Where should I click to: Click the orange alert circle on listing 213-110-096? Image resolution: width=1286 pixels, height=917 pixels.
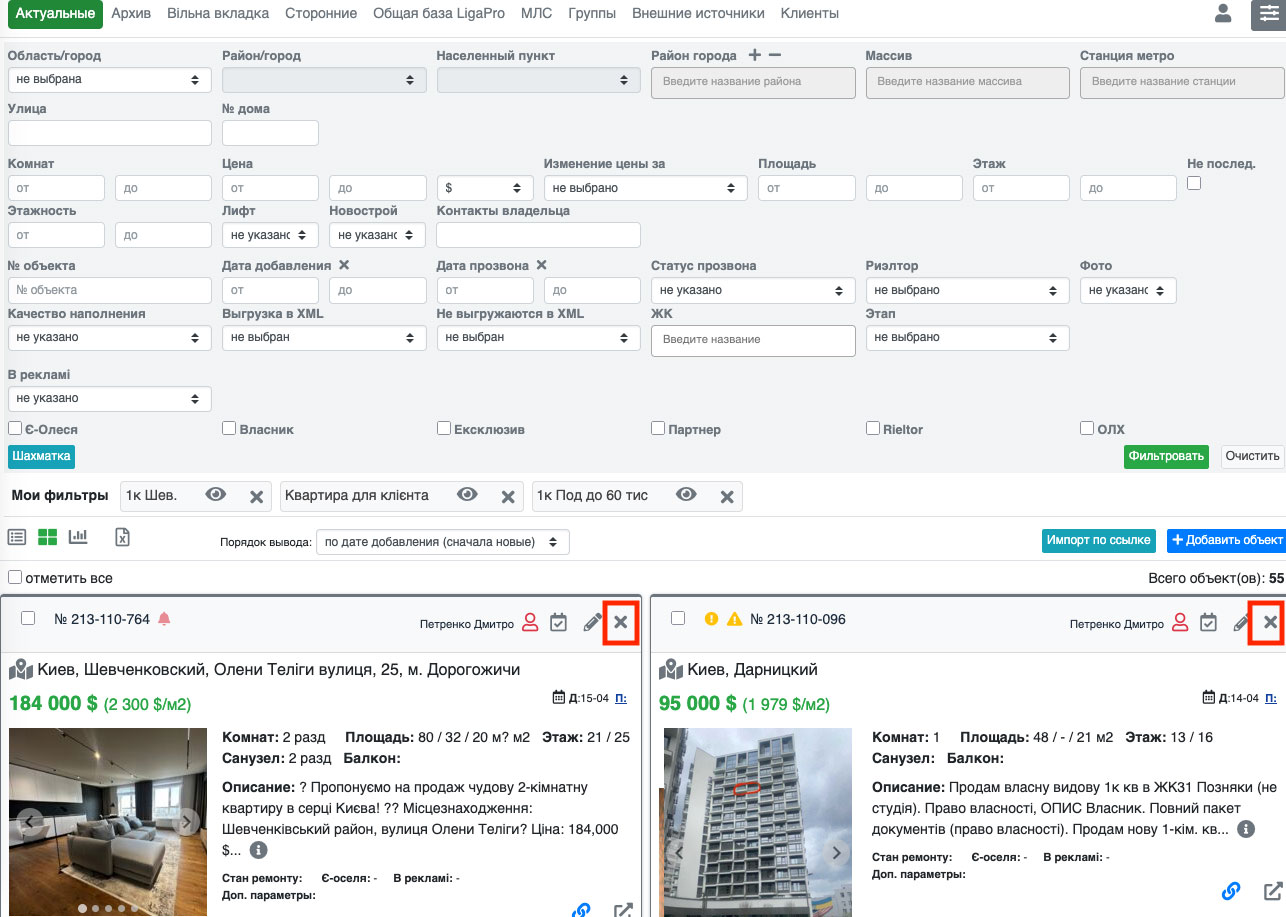[x=712, y=619]
